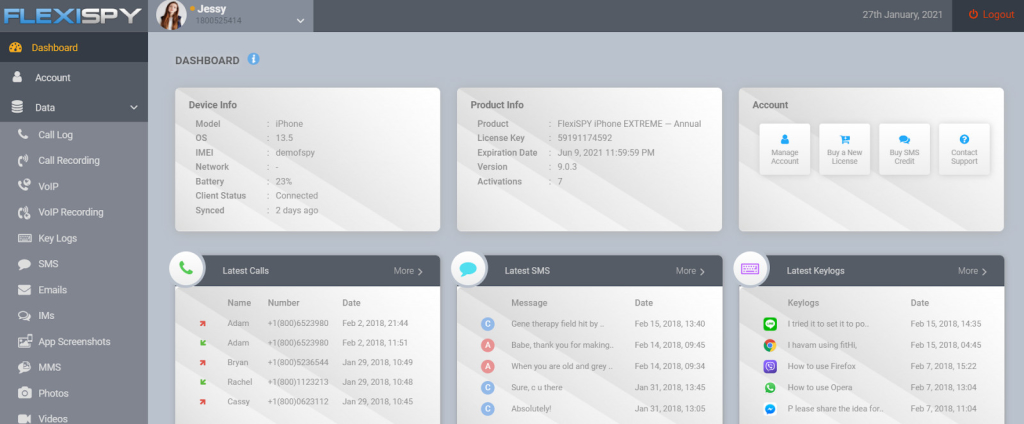Click the 'How to use Firefox' keylog

pos(821,366)
